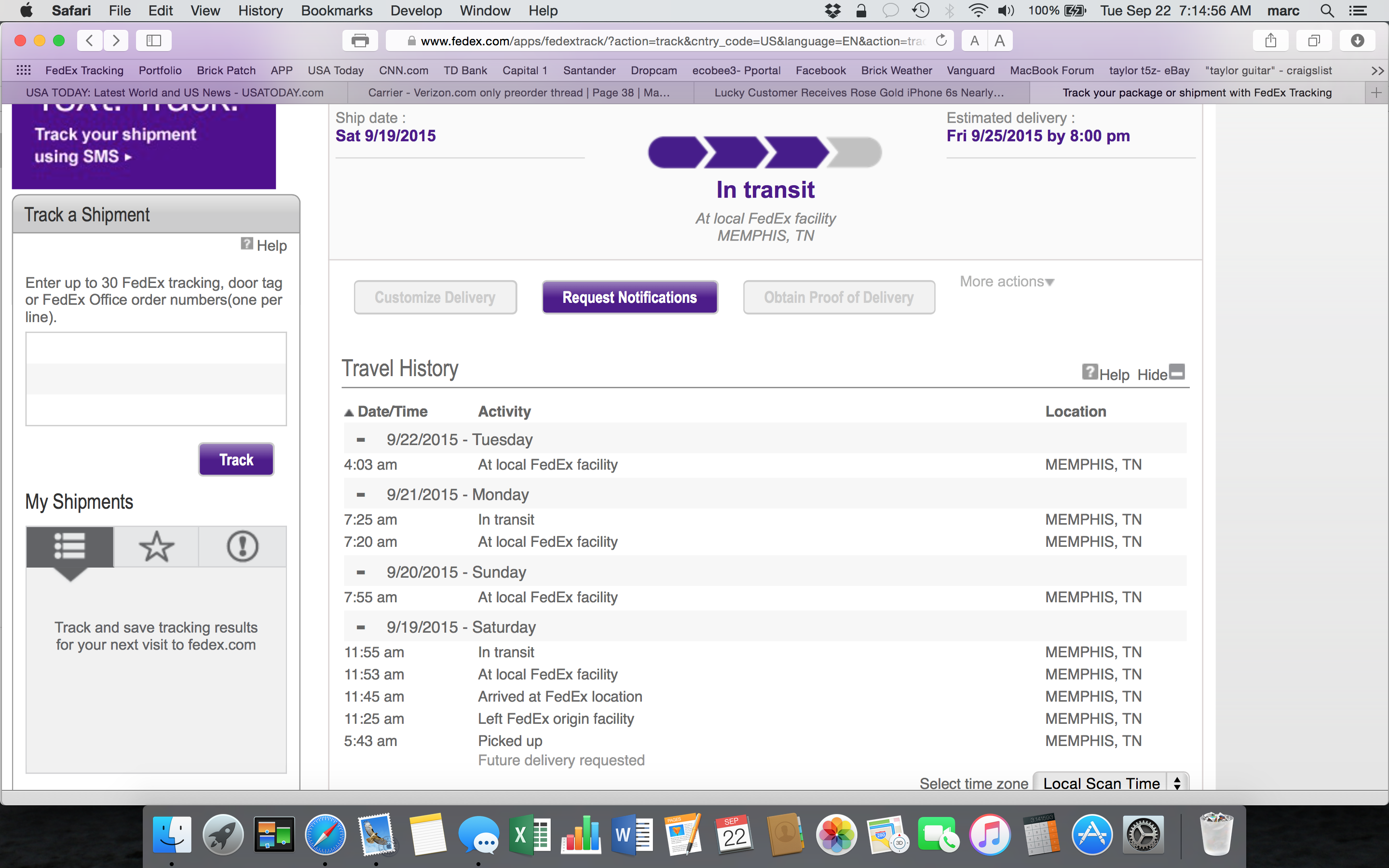
Task: Launch iTunes from the Dock
Action: click(x=990, y=834)
